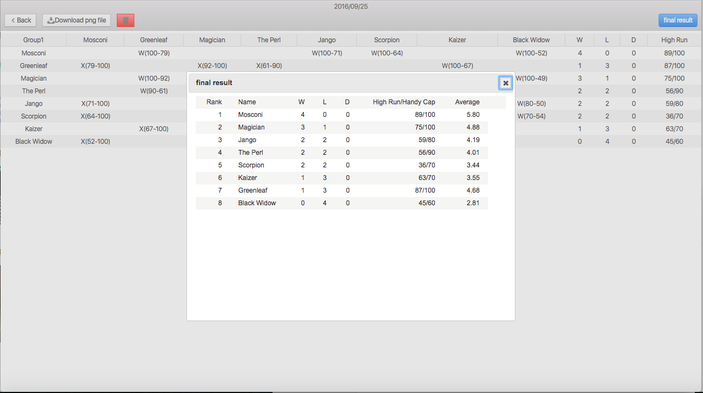Go back with the Back button

[x=21, y=20]
